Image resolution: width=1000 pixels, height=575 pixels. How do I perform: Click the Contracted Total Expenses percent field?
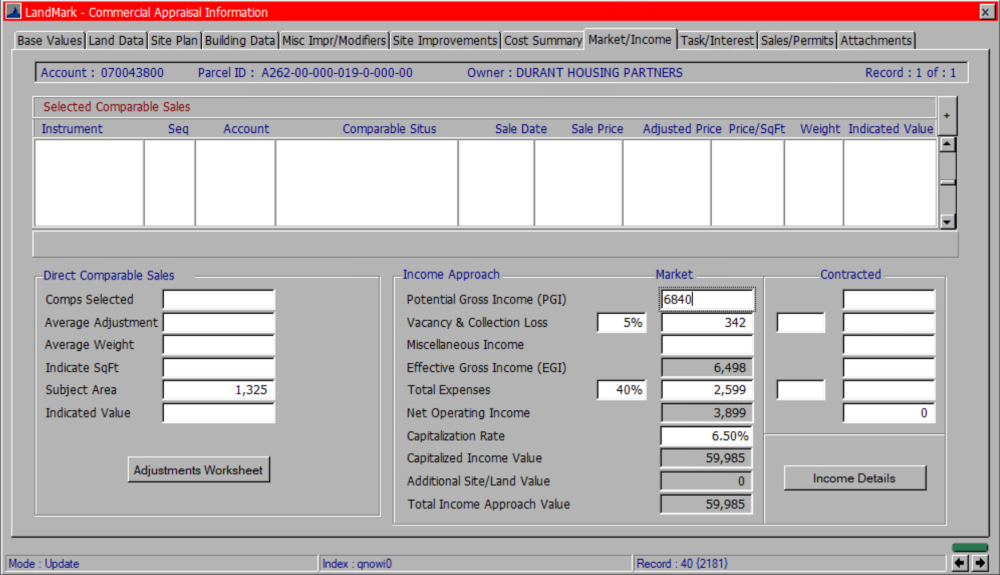[800, 389]
